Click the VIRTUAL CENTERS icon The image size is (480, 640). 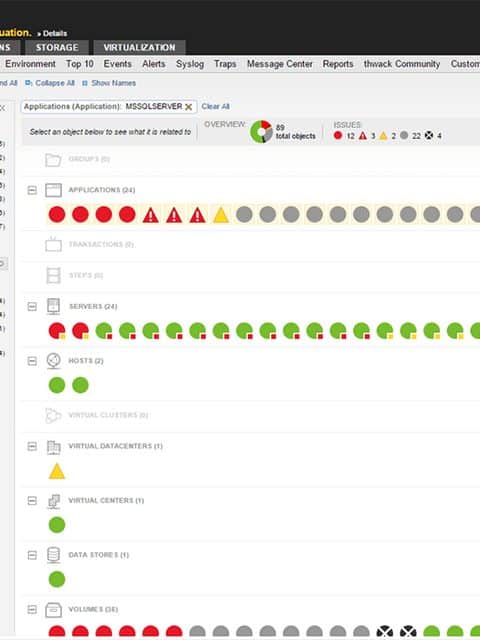click(53, 501)
